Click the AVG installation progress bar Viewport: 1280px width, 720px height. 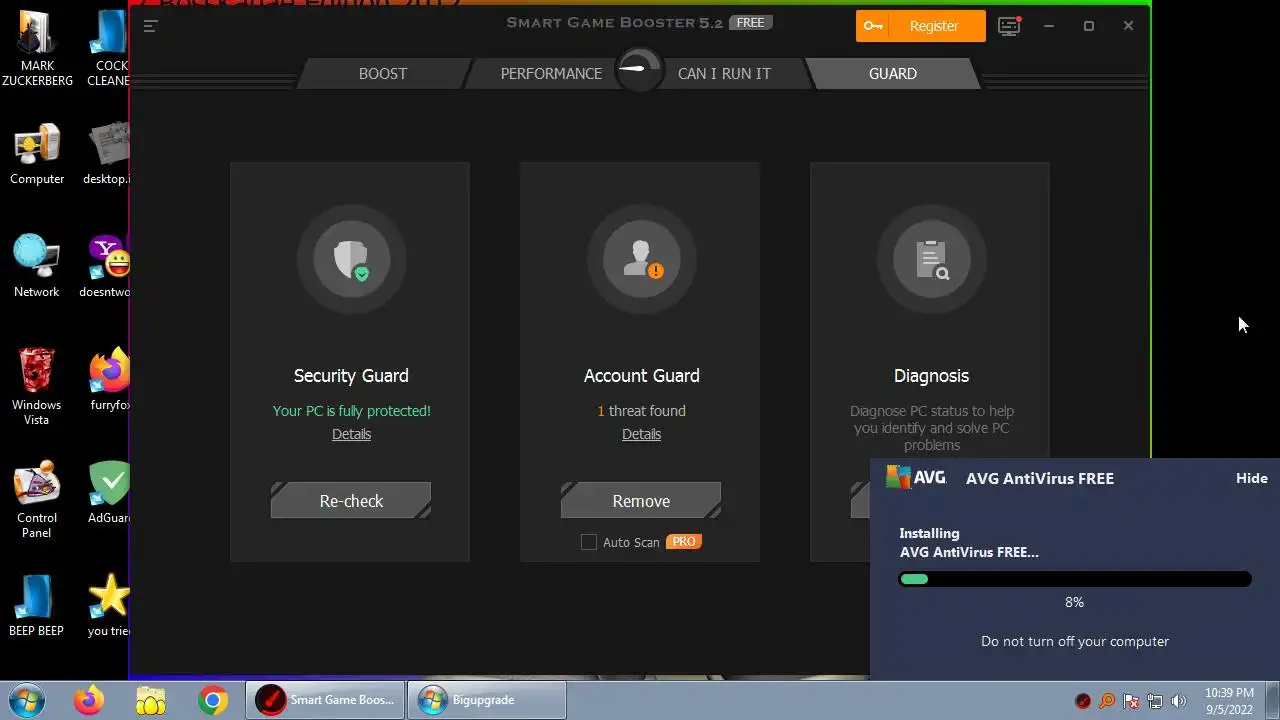point(1075,579)
